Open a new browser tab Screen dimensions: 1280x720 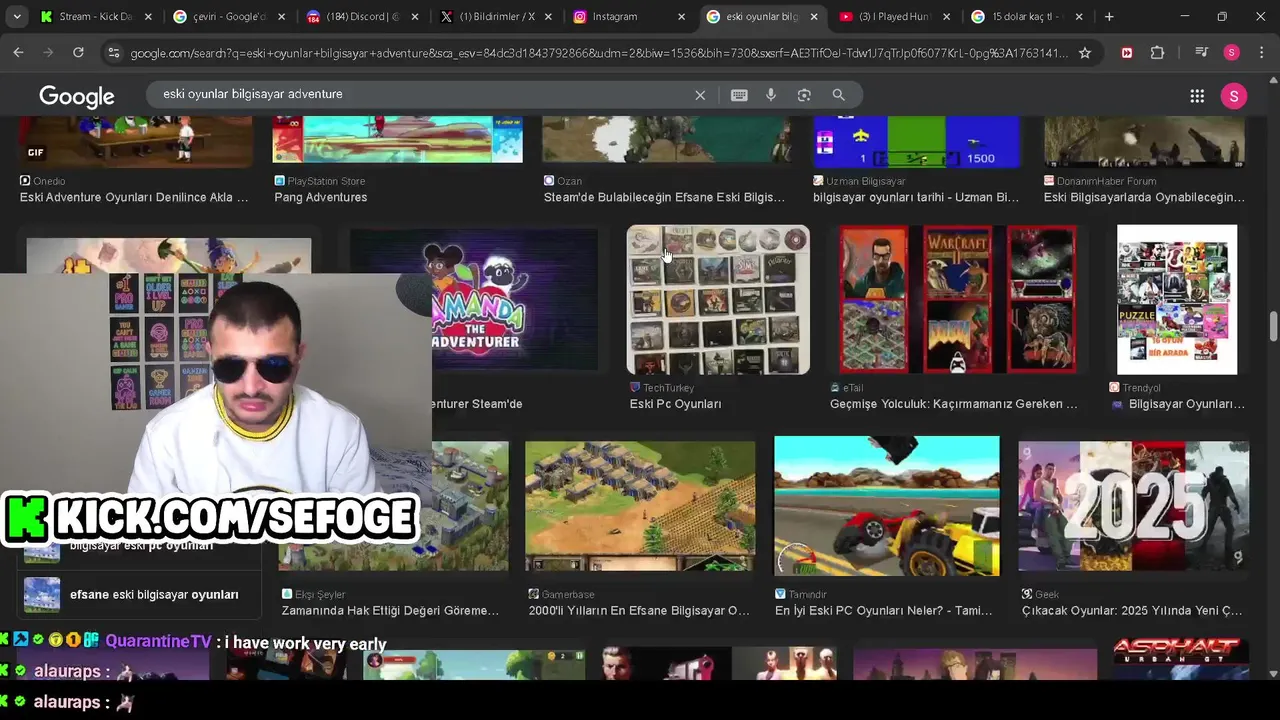1109,17
